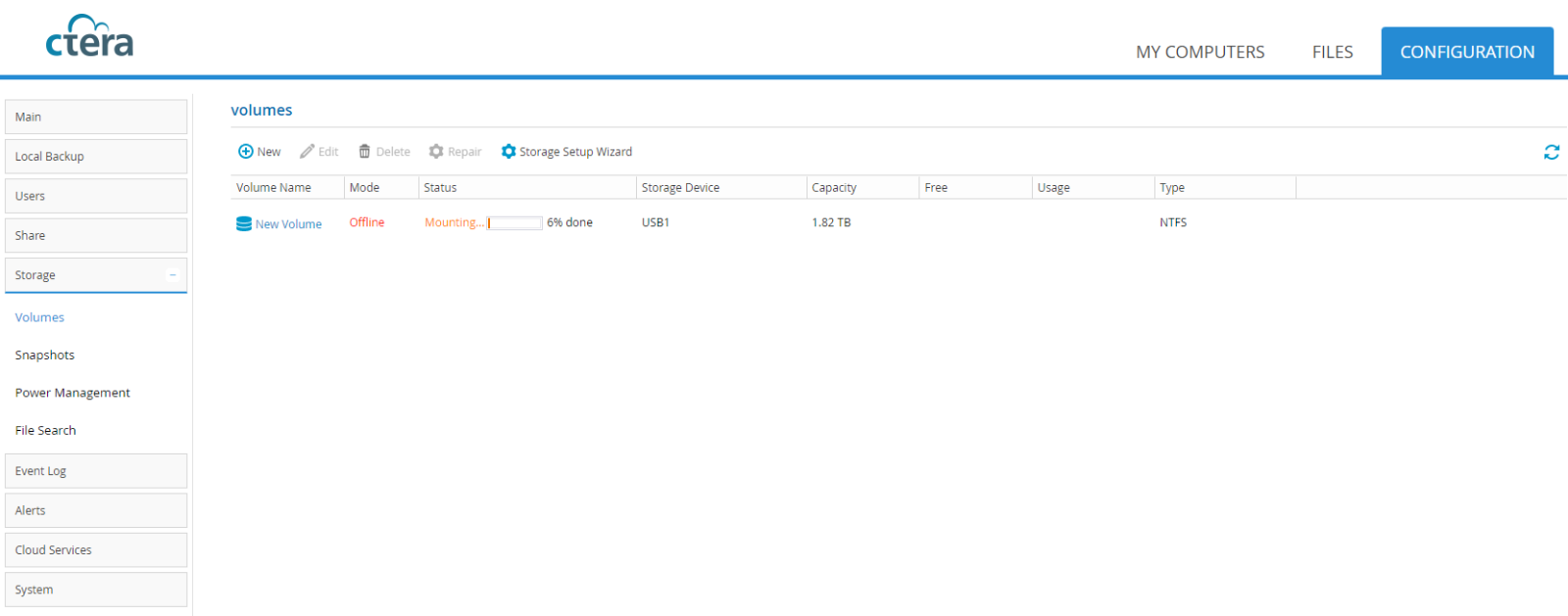Sort by Usage column header
This screenshot has width=1568, height=616.
(x=1094, y=187)
